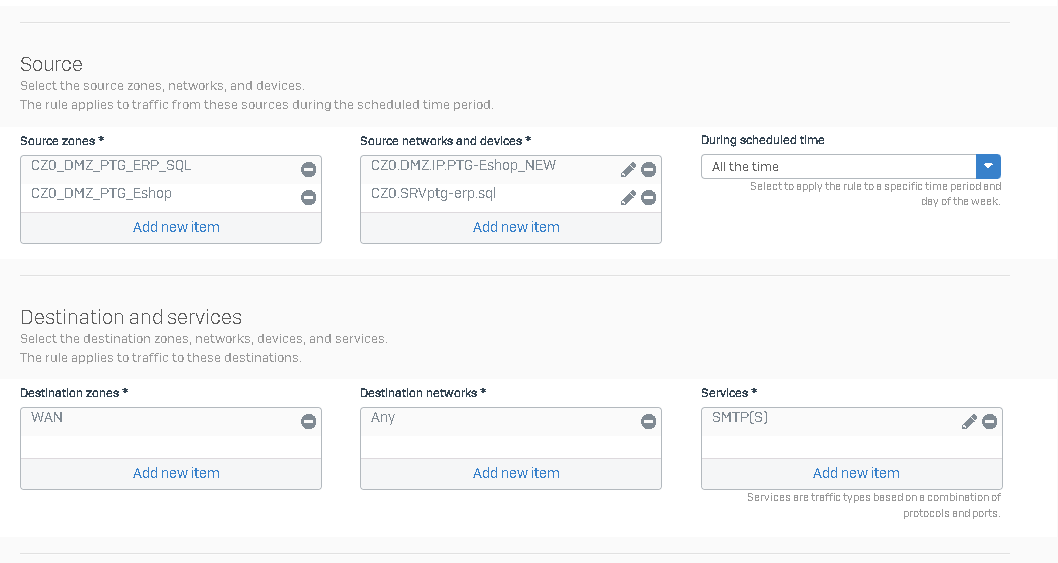Viewport: 1058px width, 563px height.
Task: Remove WAN destination zone
Action: tap(308, 421)
